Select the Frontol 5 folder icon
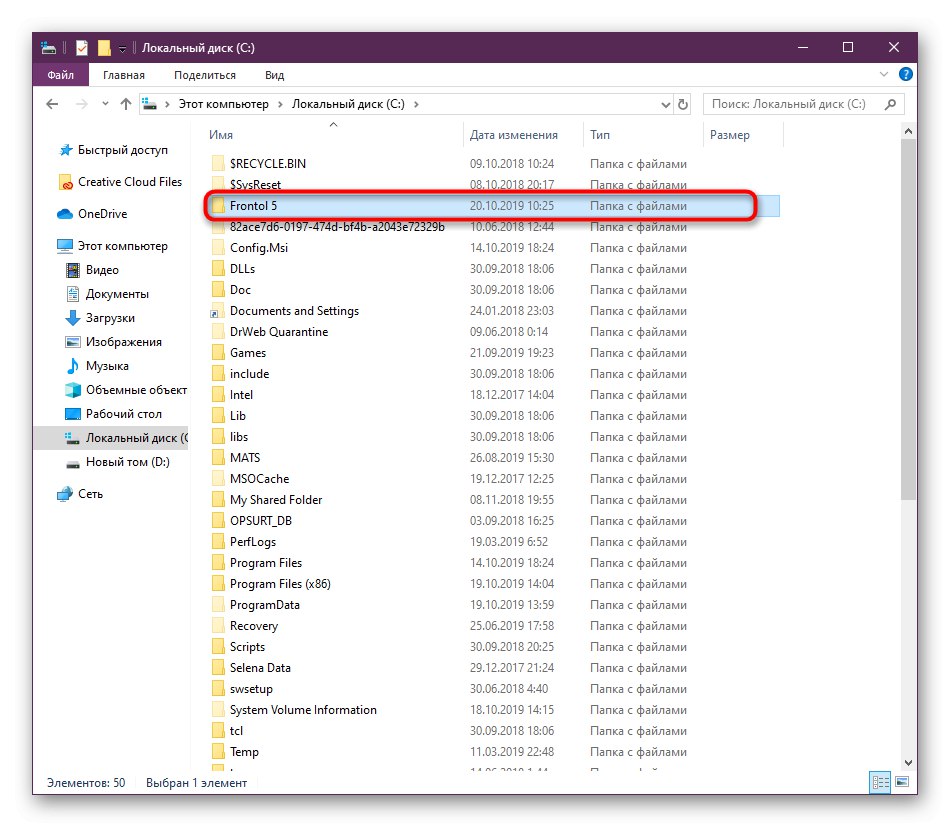The image size is (950, 827). tap(218, 206)
